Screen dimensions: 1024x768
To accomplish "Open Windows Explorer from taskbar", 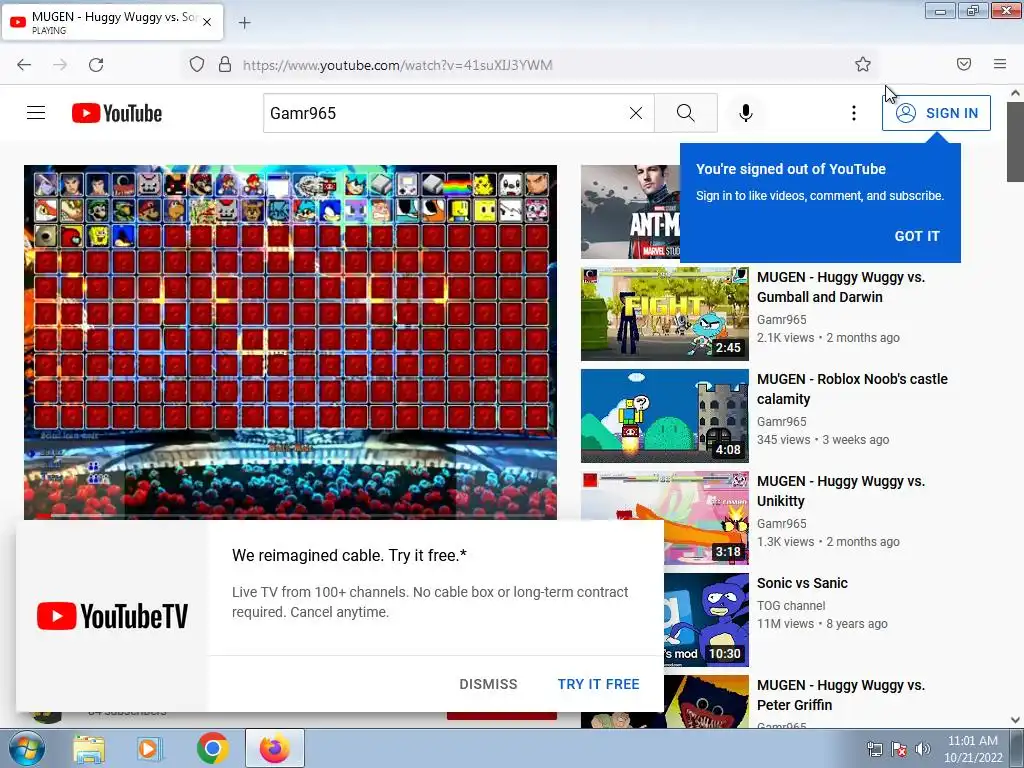I will click(88, 748).
